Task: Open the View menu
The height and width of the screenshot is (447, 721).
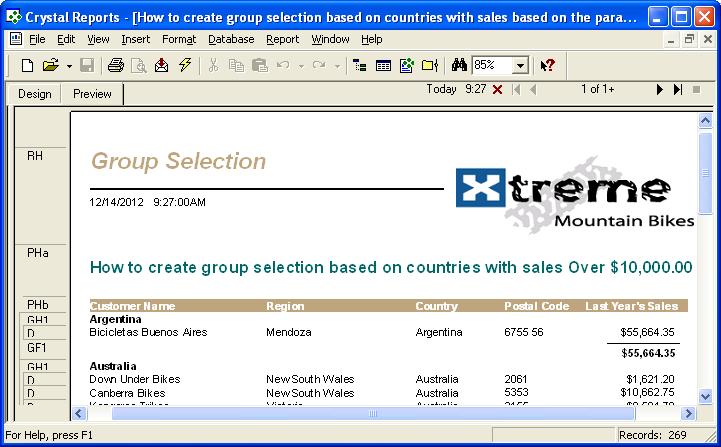Action: click(x=98, y=40)
